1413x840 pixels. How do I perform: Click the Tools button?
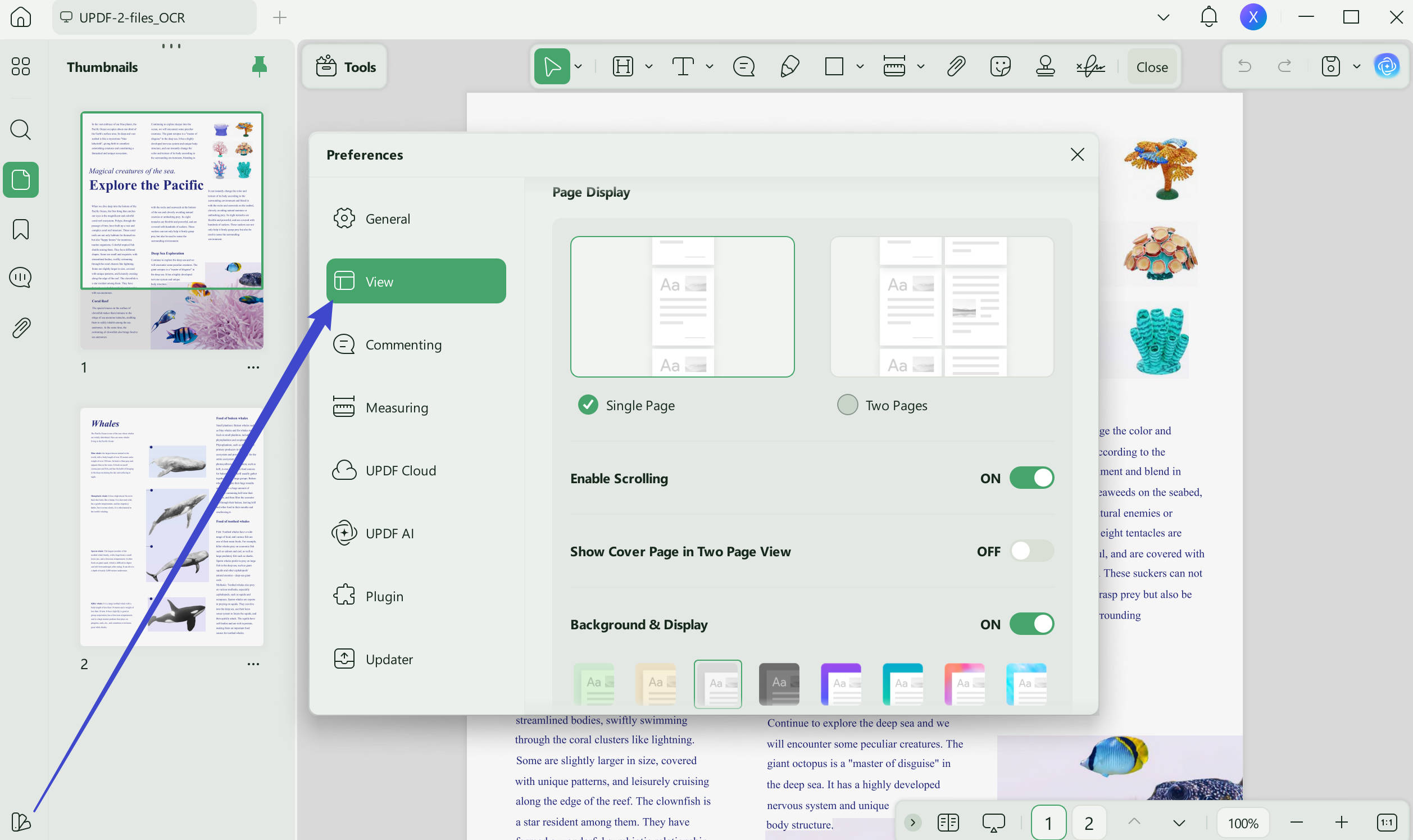click(x=344, y=67)
